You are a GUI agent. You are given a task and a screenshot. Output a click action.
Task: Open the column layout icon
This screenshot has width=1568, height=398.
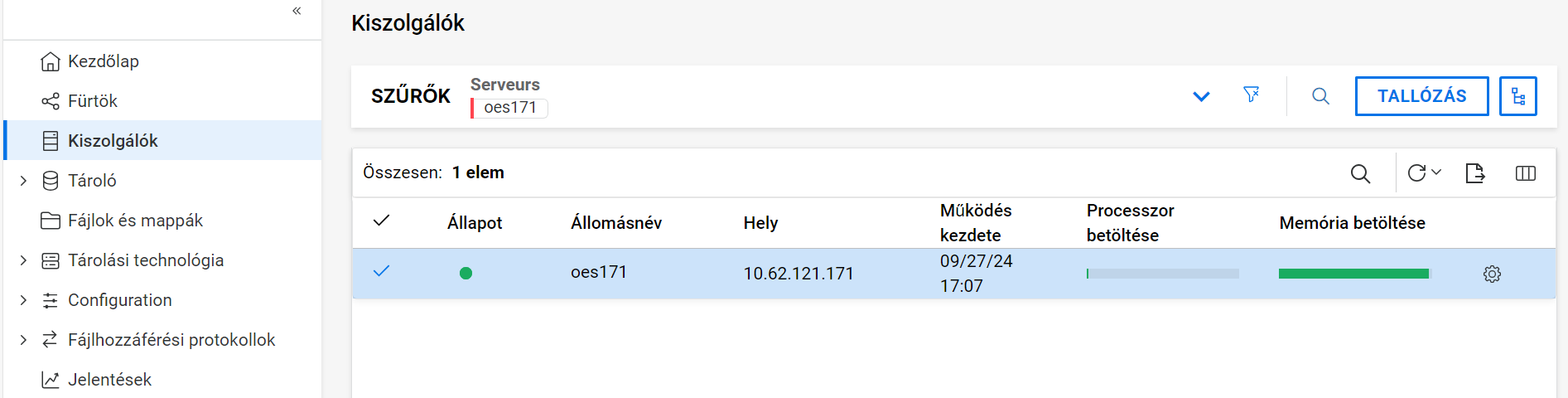[1525, 173]
